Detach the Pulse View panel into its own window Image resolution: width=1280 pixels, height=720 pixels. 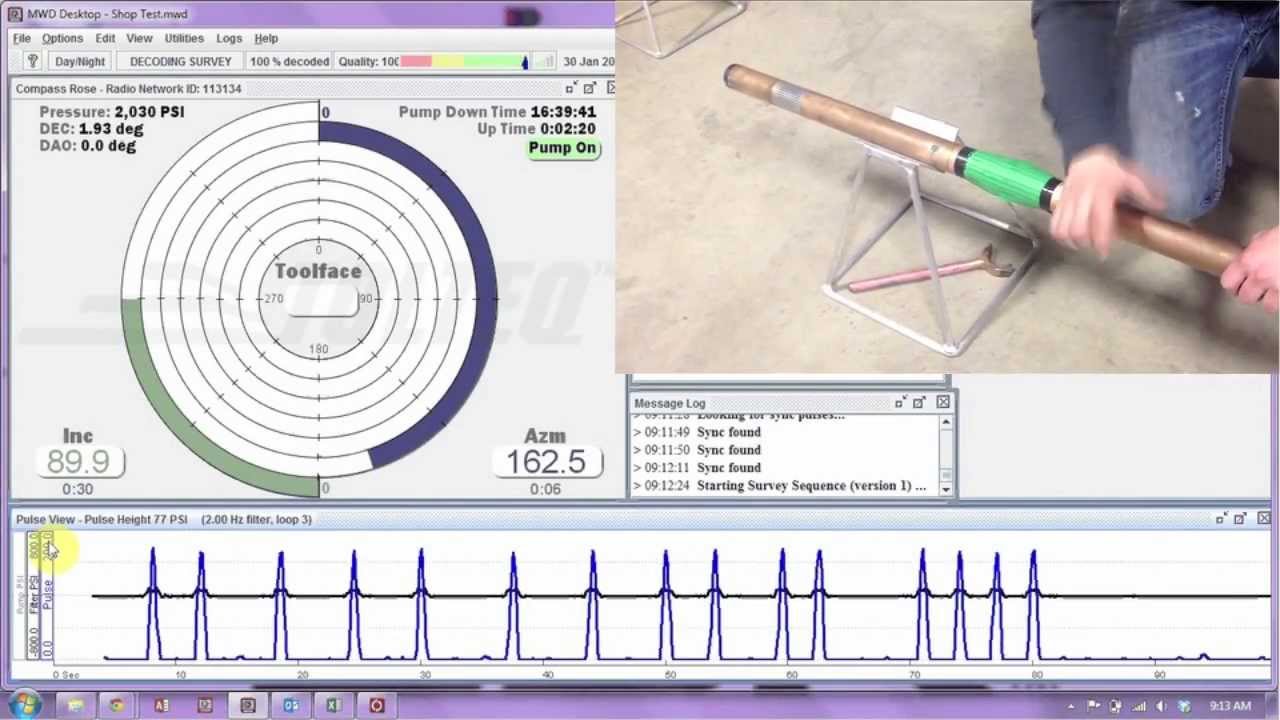click(1240, 519)
